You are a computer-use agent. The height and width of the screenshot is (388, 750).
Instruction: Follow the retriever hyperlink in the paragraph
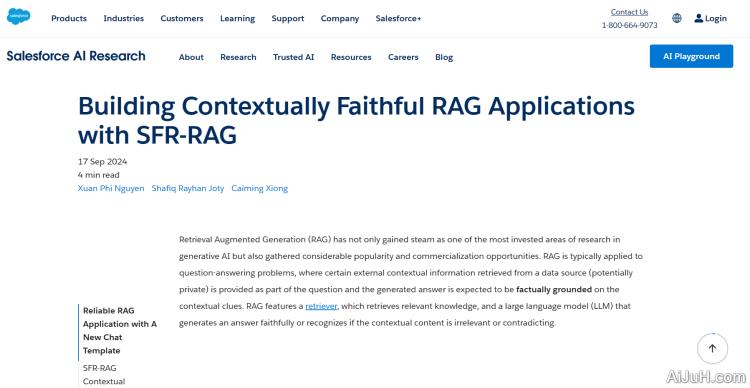click(321, 306)
